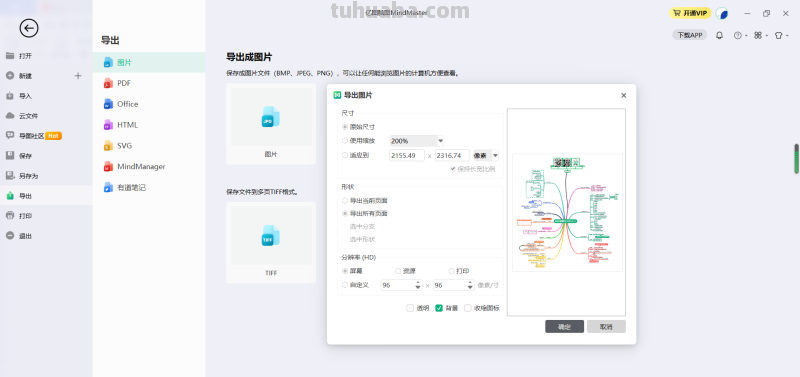This screenshot has width=800, height=377.
Task: Open the 图片 export category
Action: coord(149,62)
